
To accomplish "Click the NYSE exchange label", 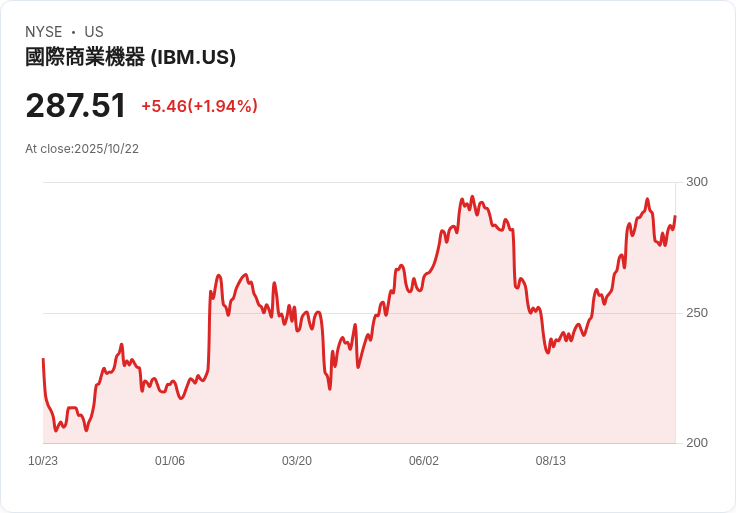I will pyautogui.click(x=44, y=32).
